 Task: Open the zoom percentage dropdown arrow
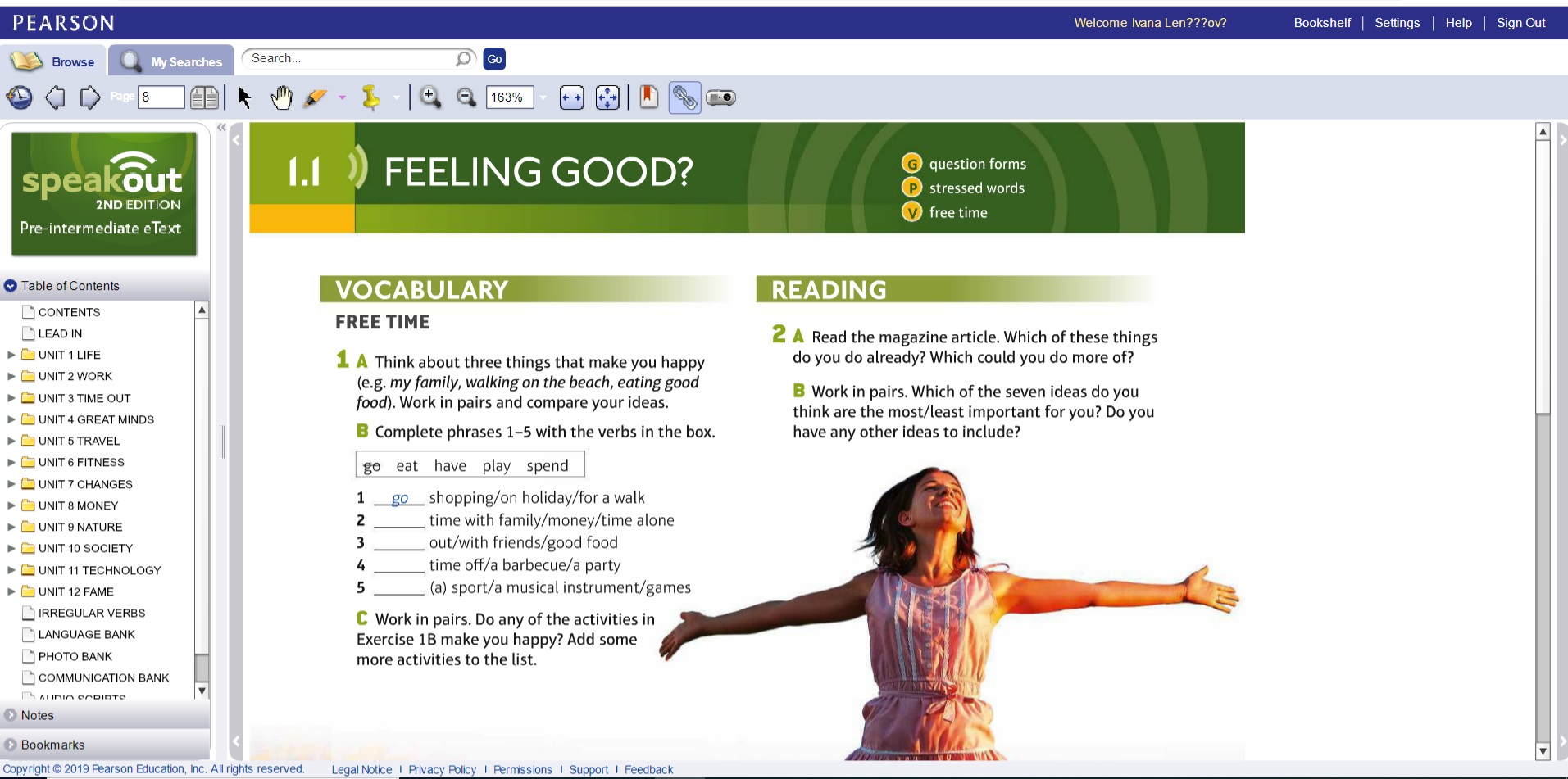pos(543,98)
